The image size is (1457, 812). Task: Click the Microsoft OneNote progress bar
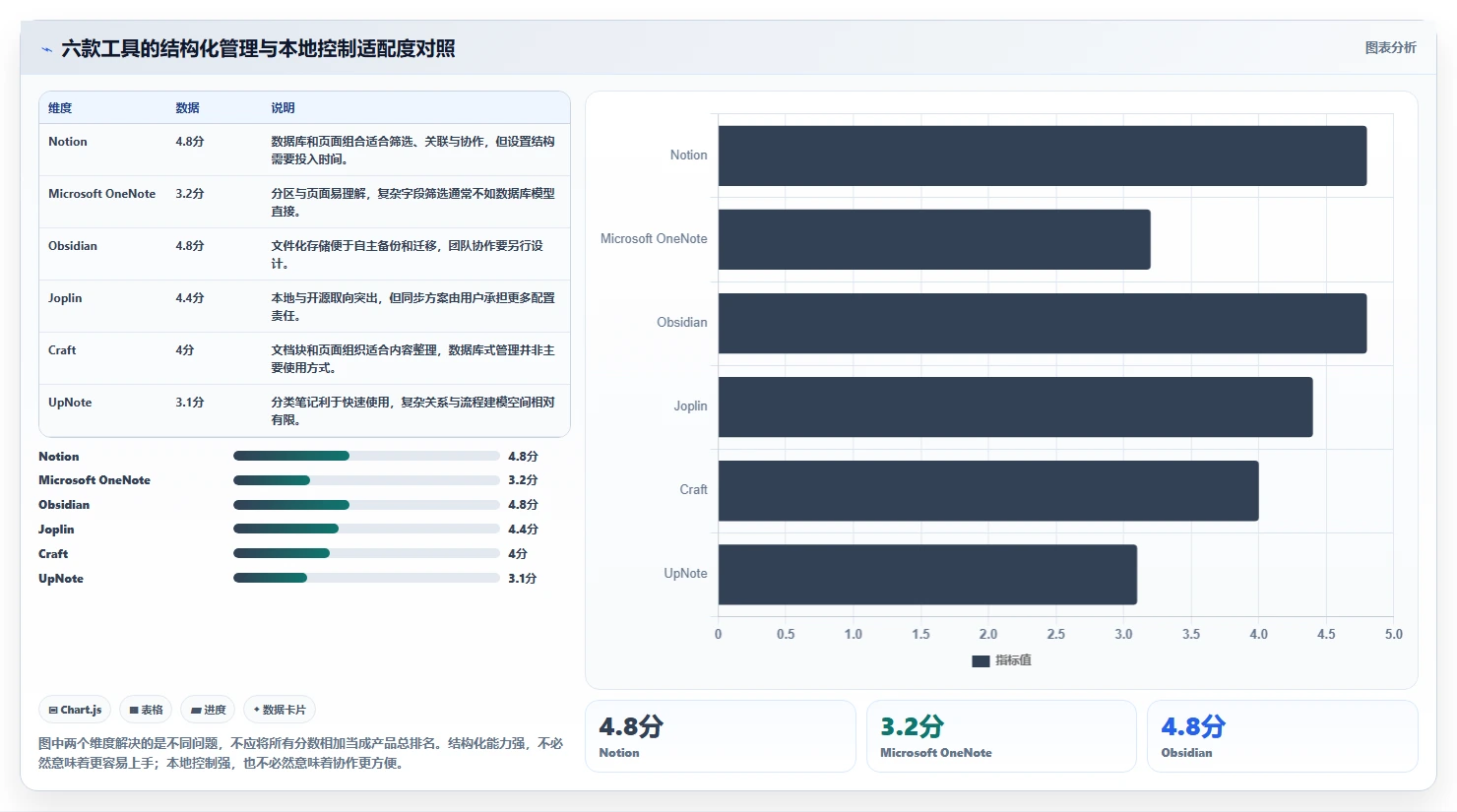click(366, 480)
